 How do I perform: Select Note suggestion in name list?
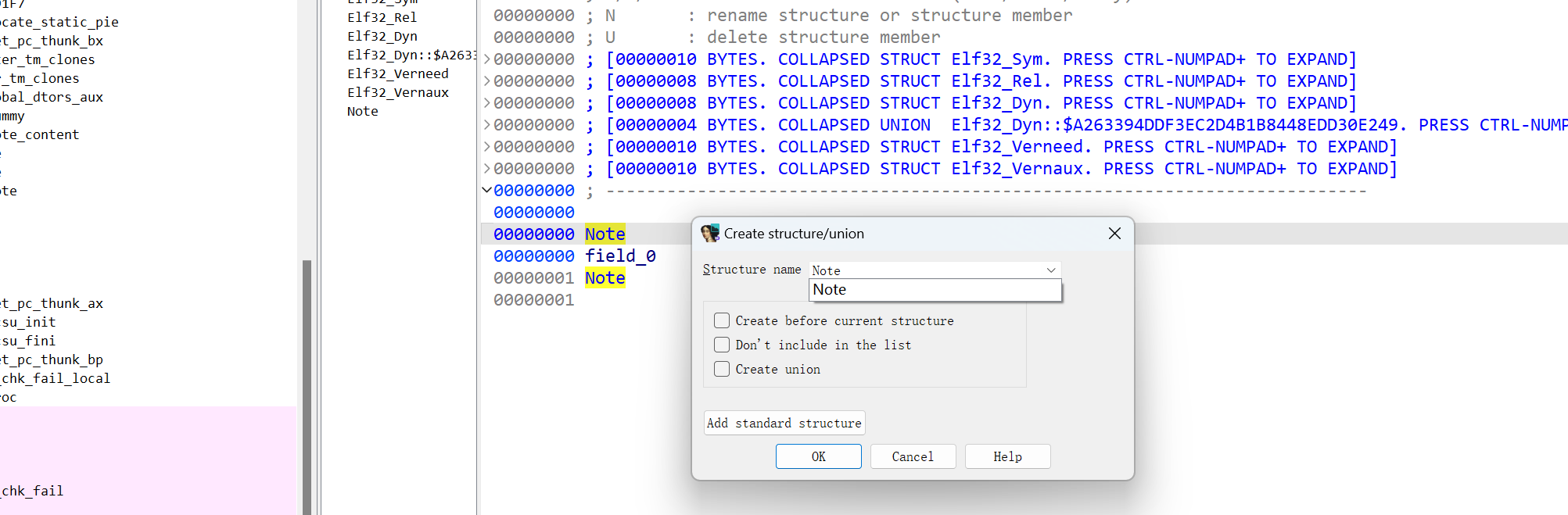[x=935, y=290]
